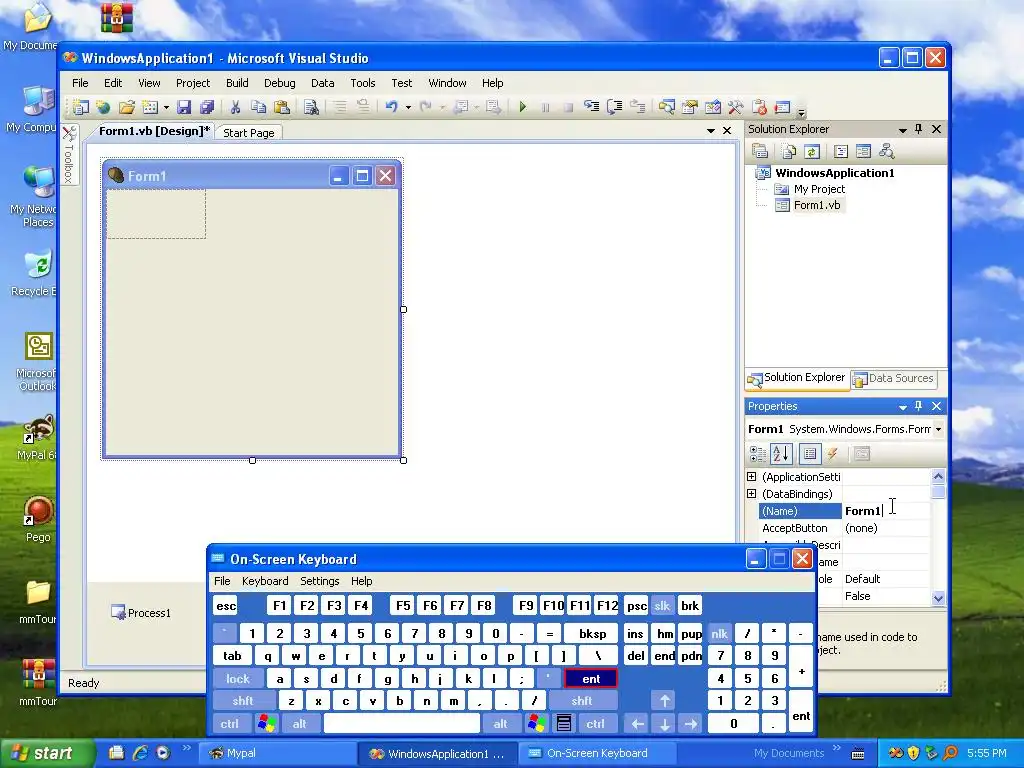The image size is (1024, 768).
Task: Click the ent key beside the apostrophe key
Action: point(591,679)
